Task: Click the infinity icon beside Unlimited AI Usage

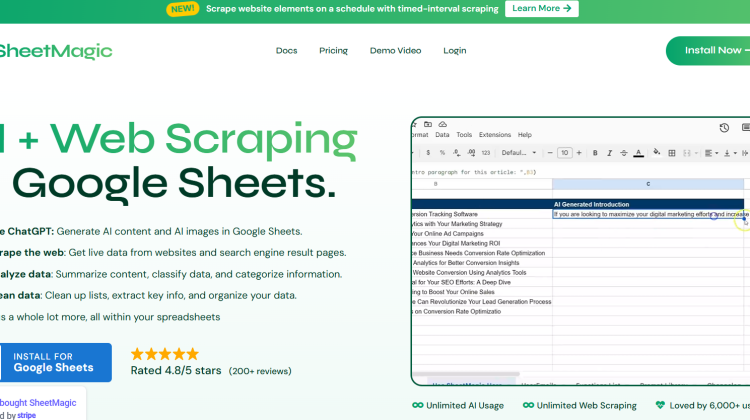Action: coord(418,405)
